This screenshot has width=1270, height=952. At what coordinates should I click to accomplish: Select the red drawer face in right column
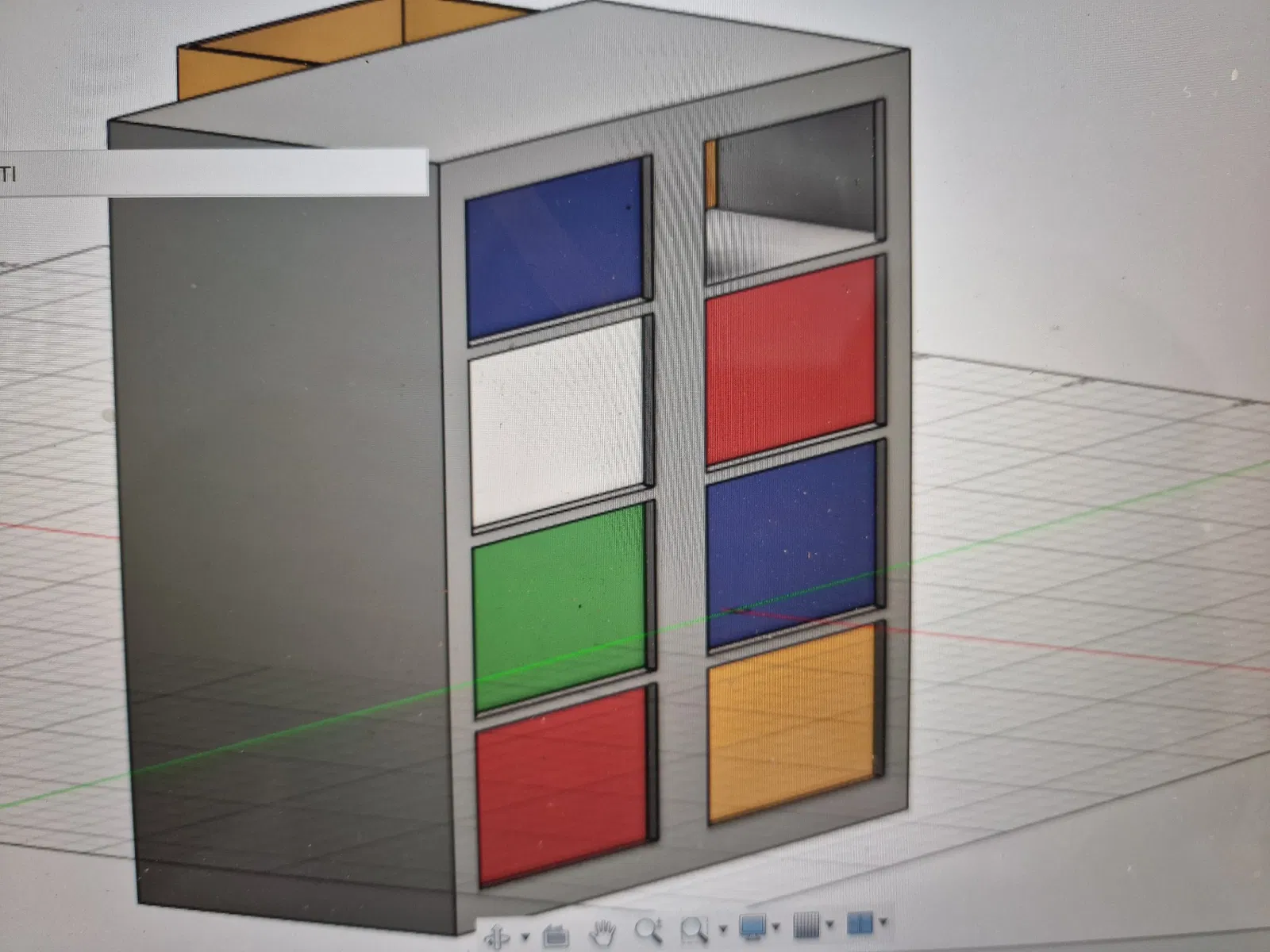tap(791, 359)
